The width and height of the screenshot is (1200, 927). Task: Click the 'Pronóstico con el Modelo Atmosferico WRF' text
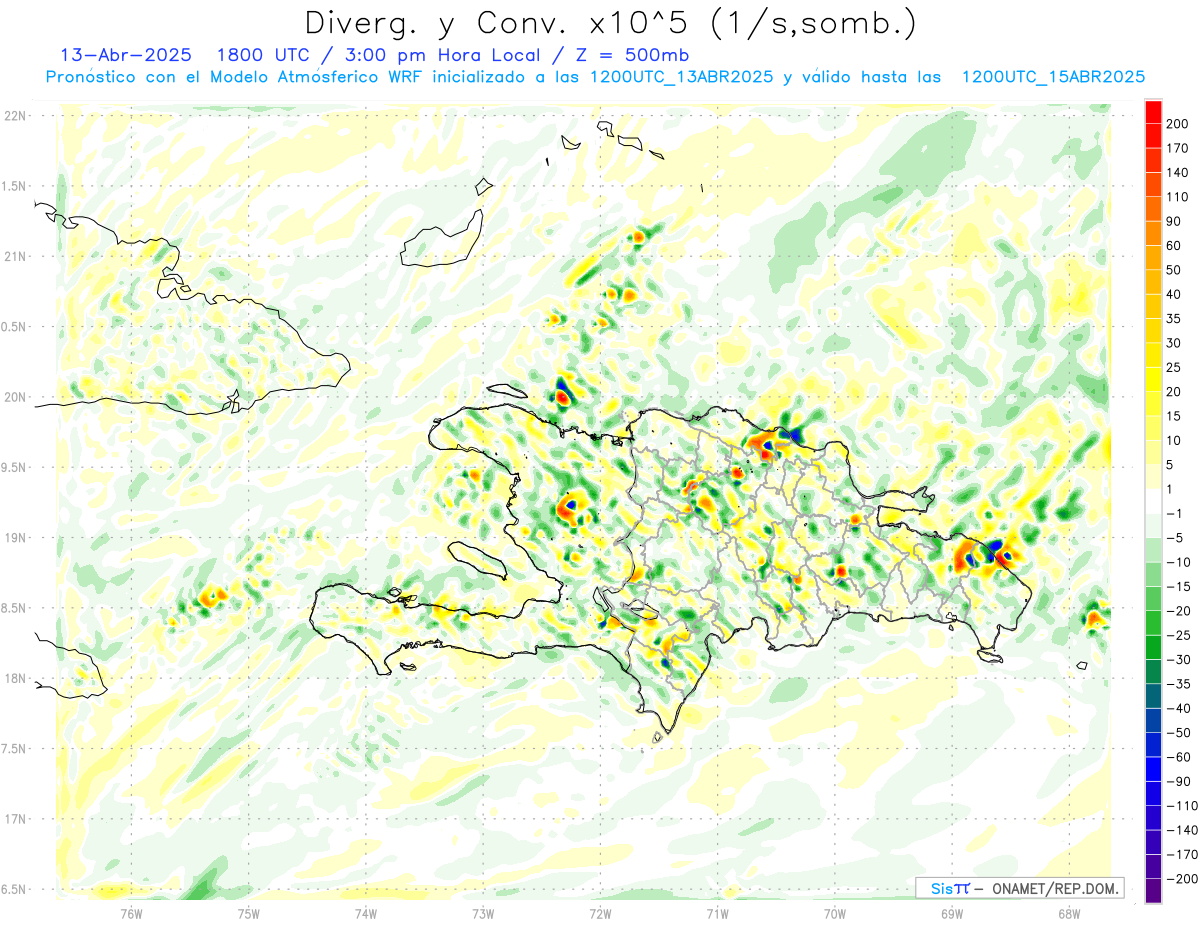pos(236,77)
